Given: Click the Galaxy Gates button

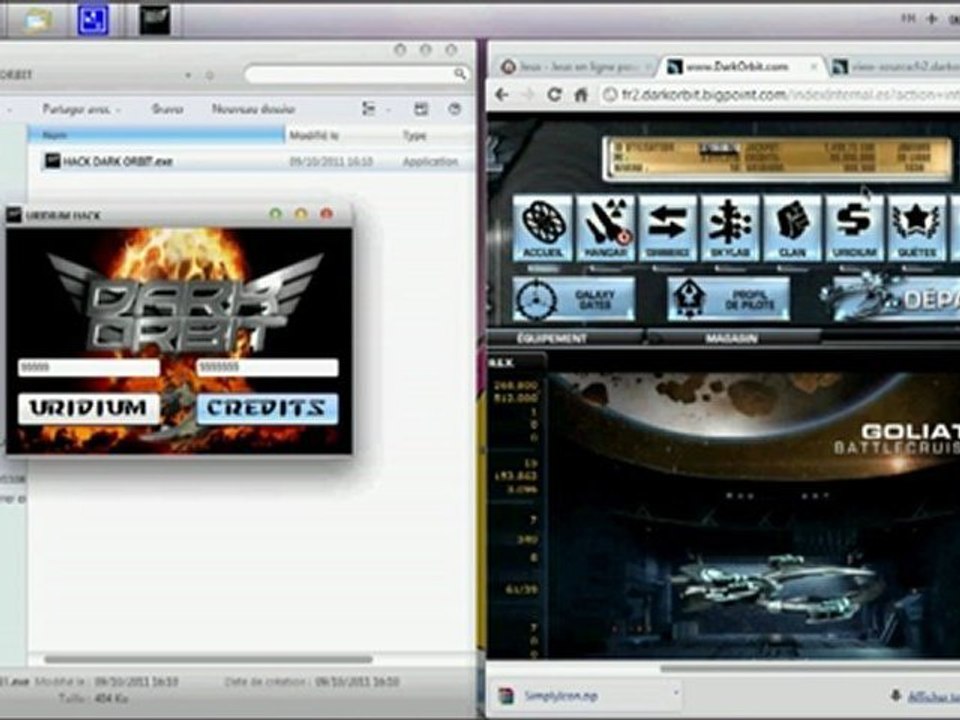Looking at the screenshot, I should point(574,299).
